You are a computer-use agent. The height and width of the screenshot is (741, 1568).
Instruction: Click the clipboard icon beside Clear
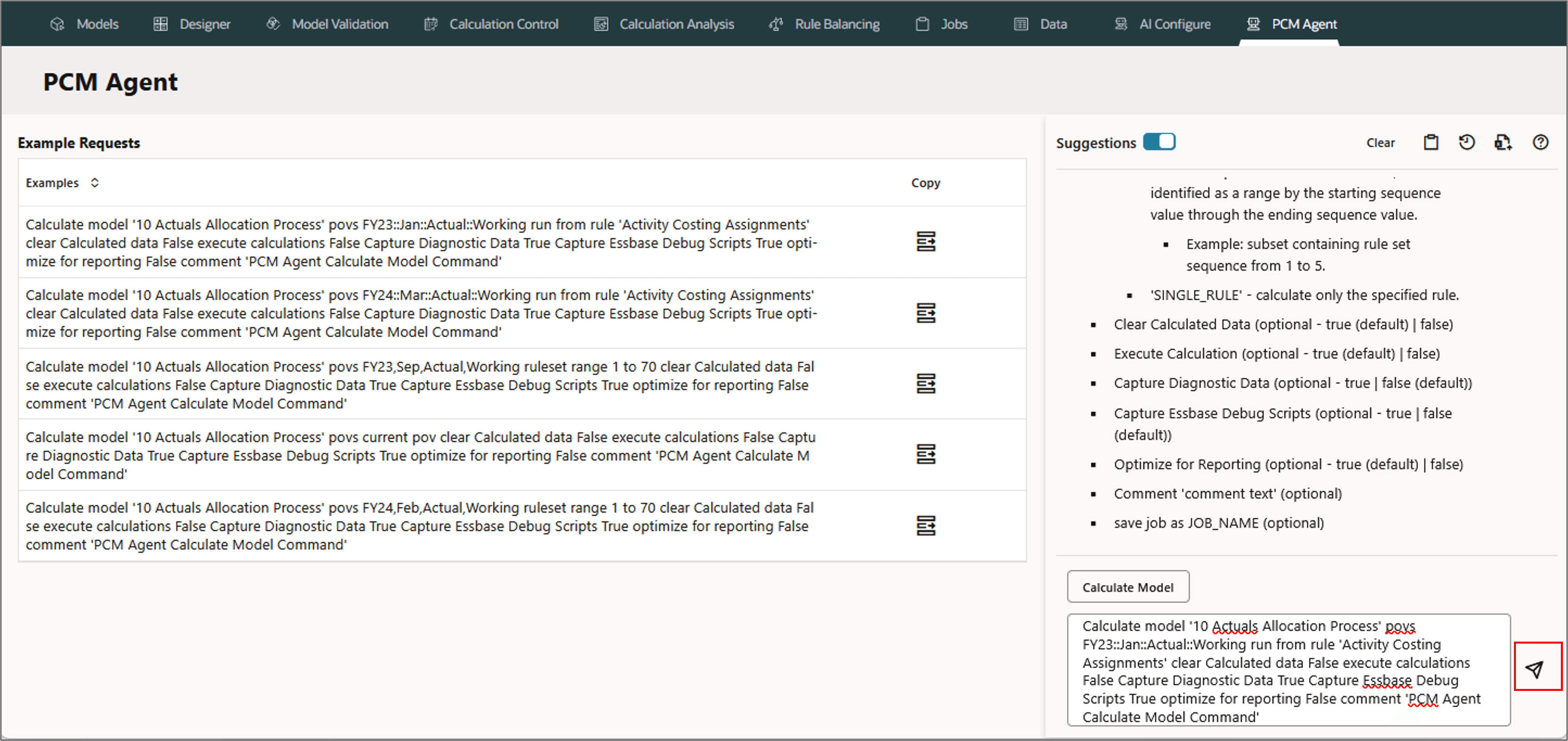[1430, 142]
